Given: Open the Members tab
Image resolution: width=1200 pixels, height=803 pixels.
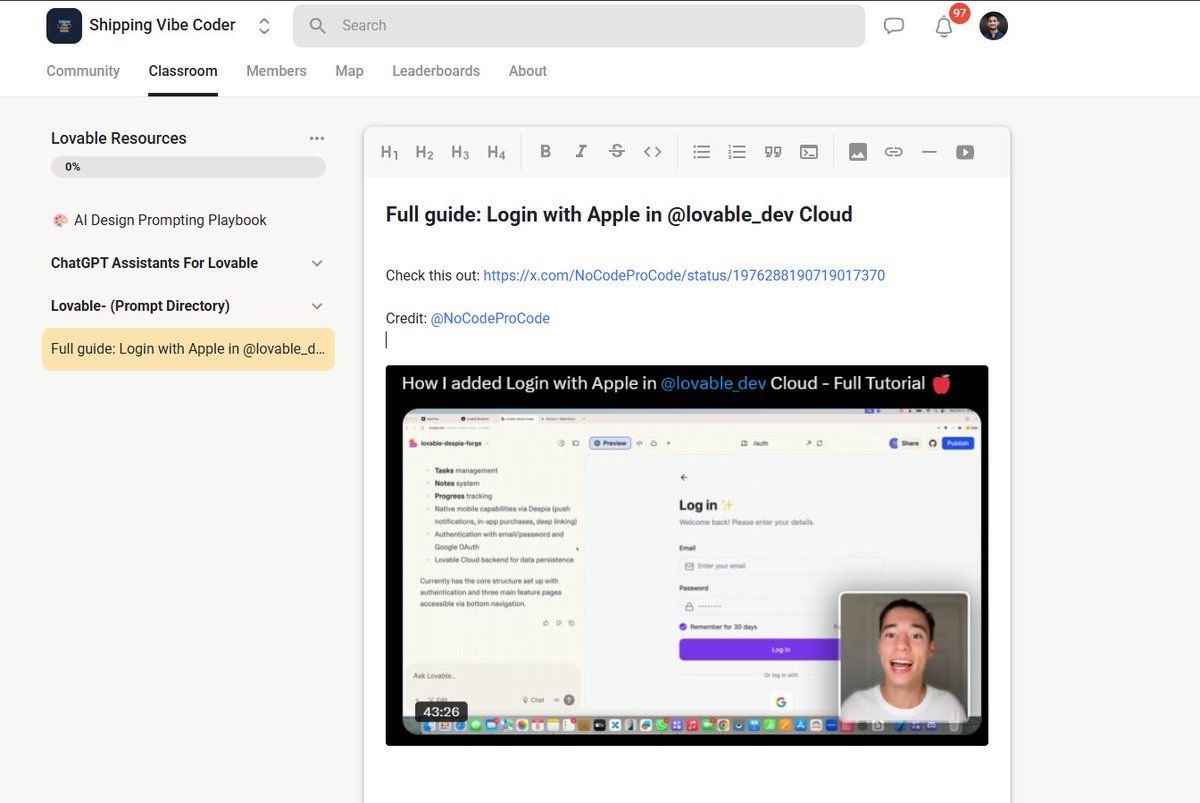Looking at the screenshot, I should tap(276, 71).
